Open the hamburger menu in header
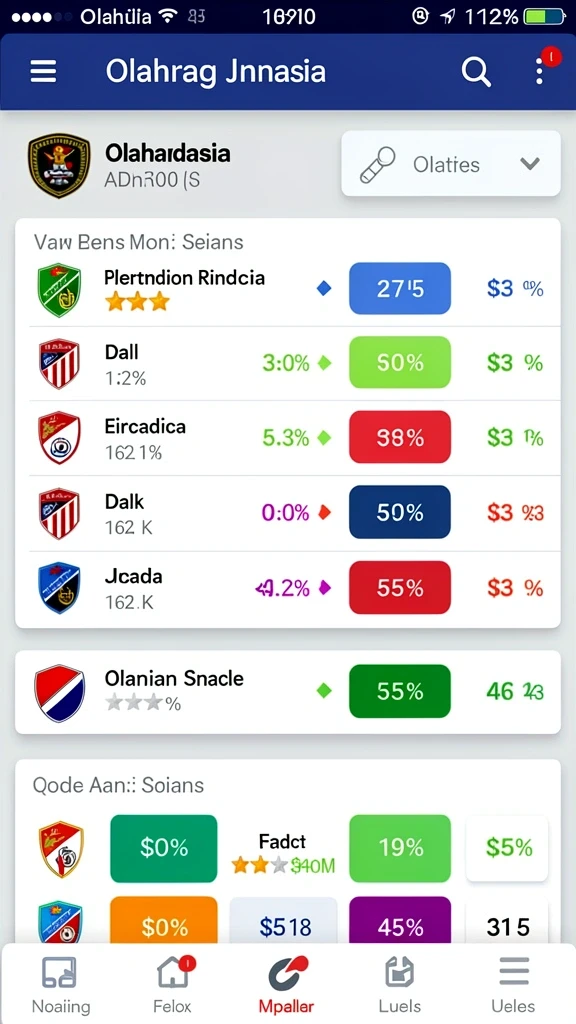This screenshot has width=576, height=1024. (43, 71)
